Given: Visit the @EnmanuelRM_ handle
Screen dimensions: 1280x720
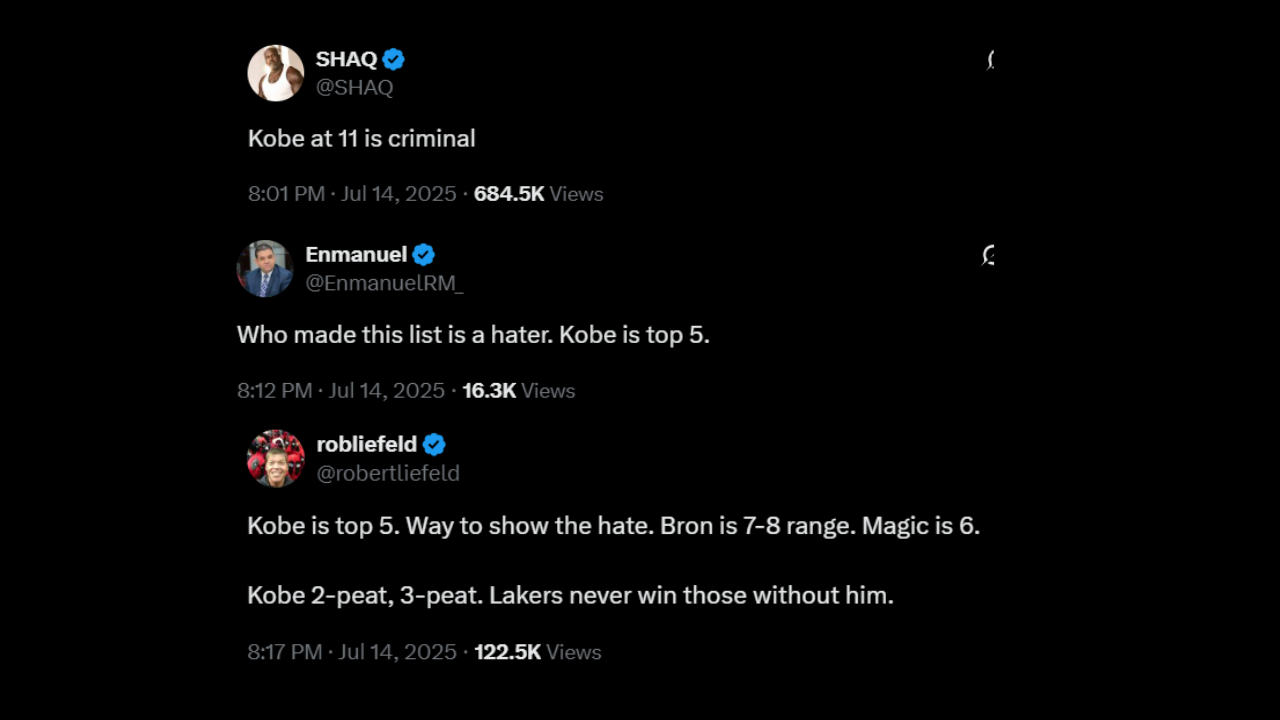Looking at the screenshot, I should tap(384, 283).
